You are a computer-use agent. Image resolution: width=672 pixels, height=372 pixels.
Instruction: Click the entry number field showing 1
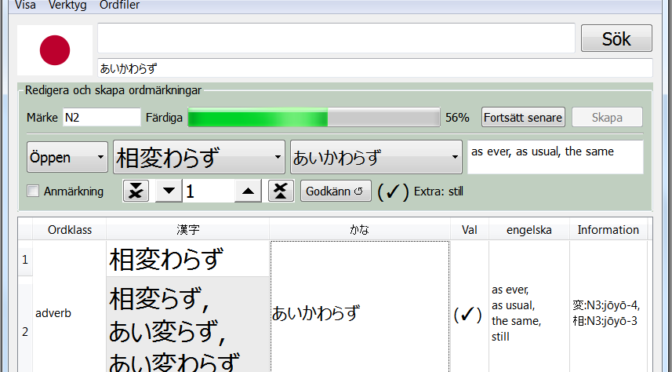[208, 191]
